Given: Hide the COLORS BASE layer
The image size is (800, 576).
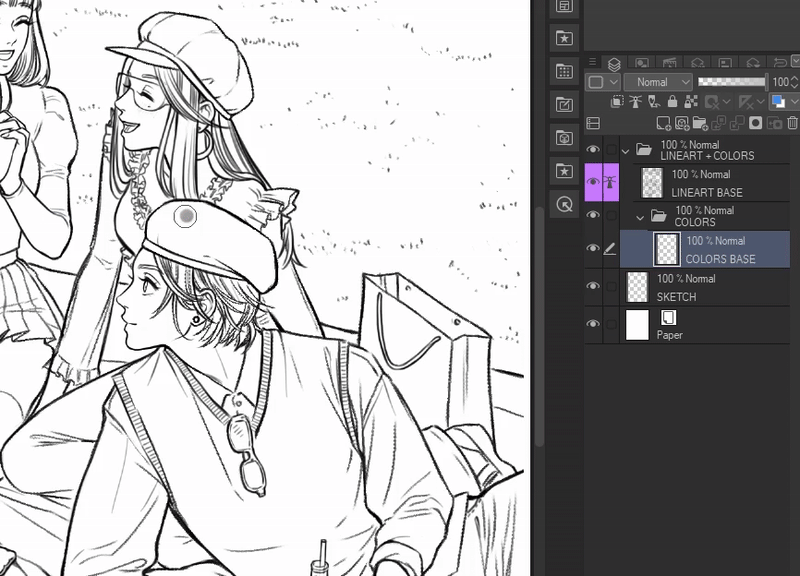Looking at the screenshot, I should [593, 248].
